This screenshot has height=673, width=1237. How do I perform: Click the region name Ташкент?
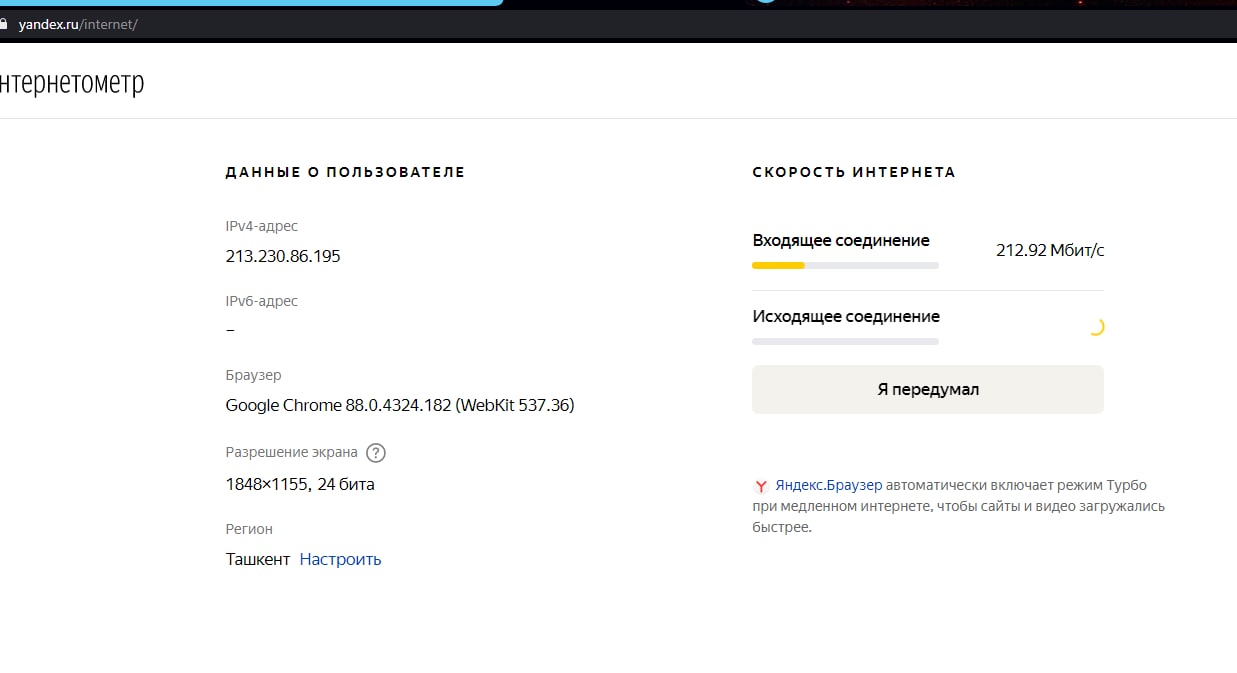[258, 559]
